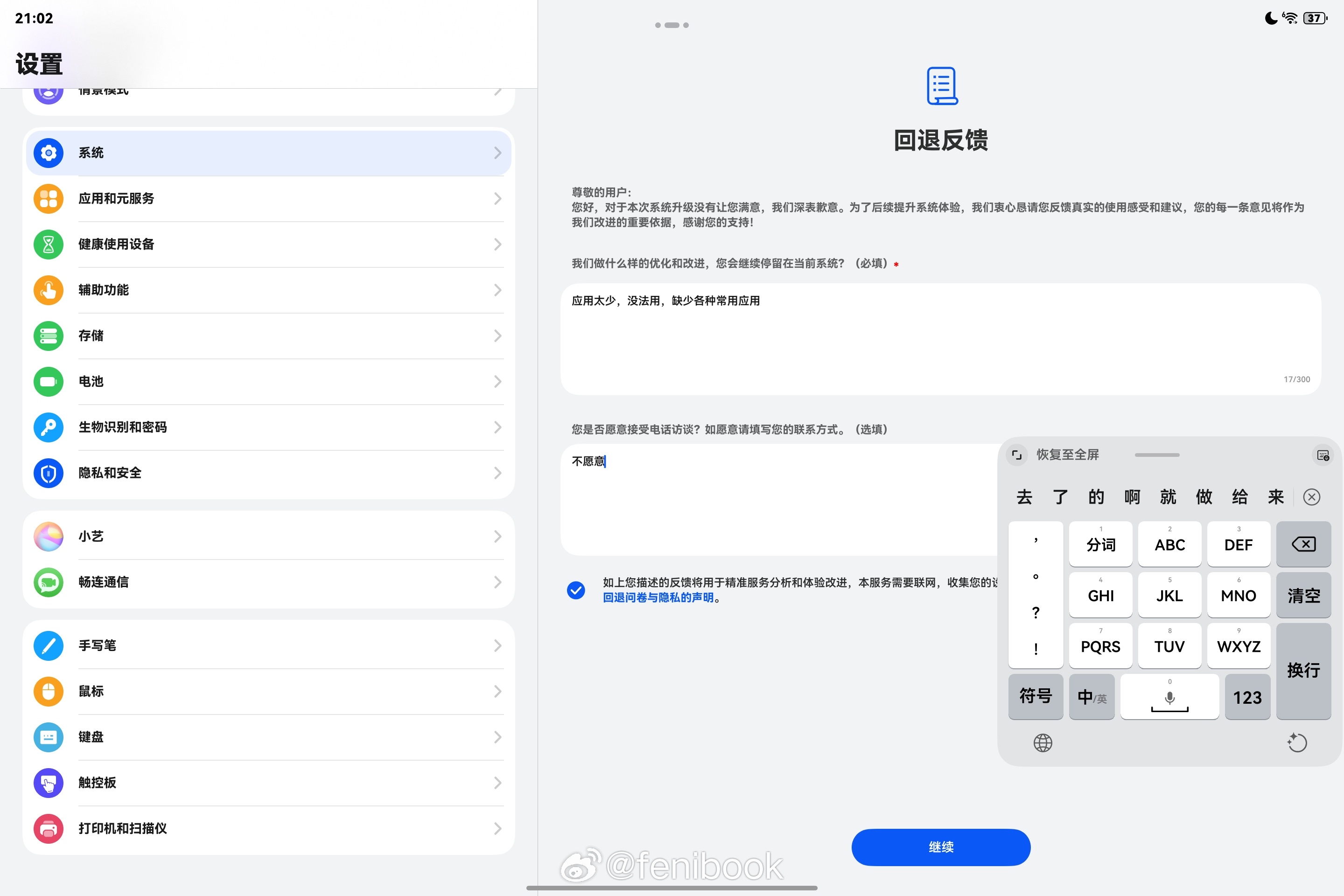The image size is (1344, 896).
Task: Grab the keyboard drag handle bar
Action: tap(1156, 455)
